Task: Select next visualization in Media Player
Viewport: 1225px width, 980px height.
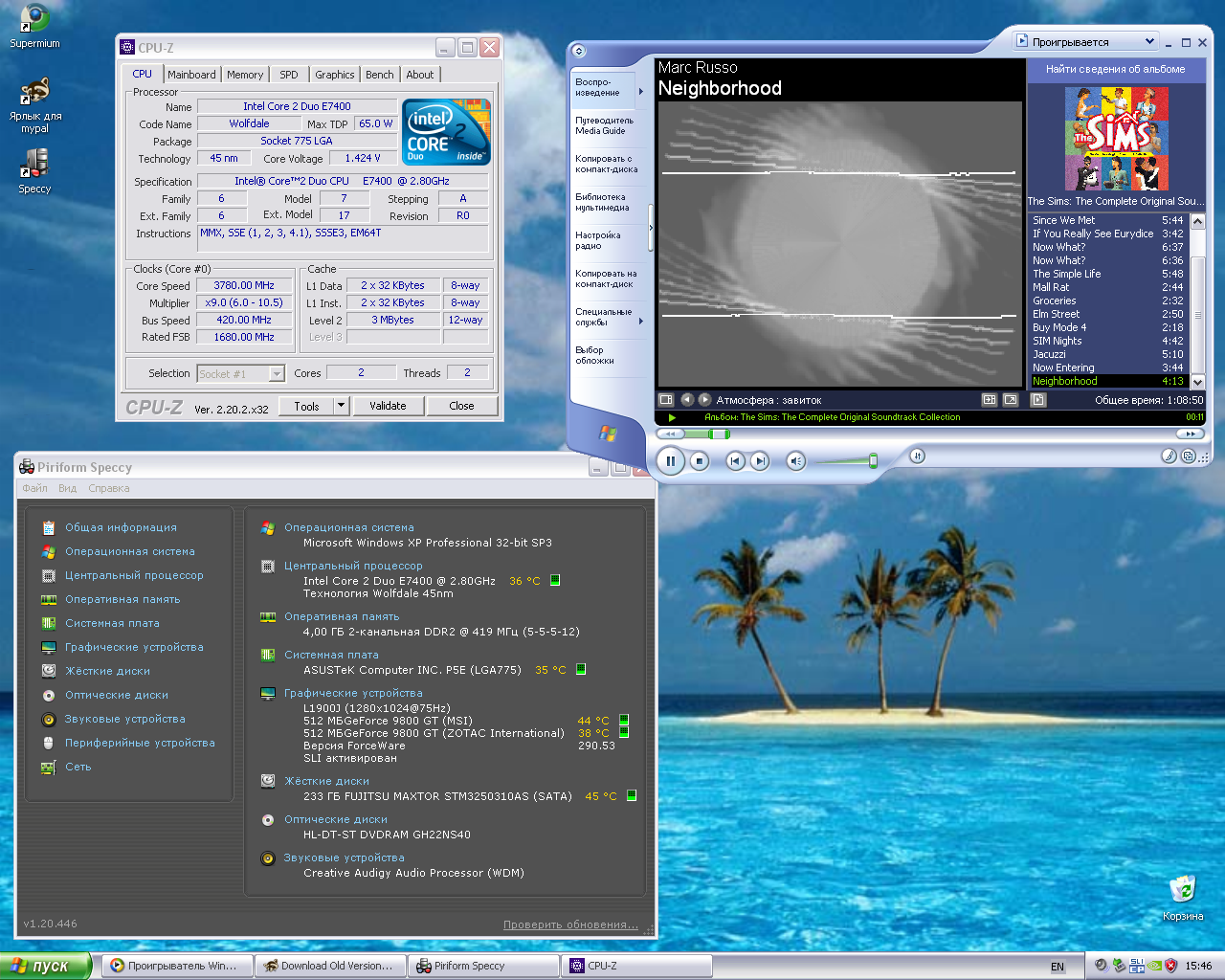Action: pyautogui.click(x=704, y=400)
